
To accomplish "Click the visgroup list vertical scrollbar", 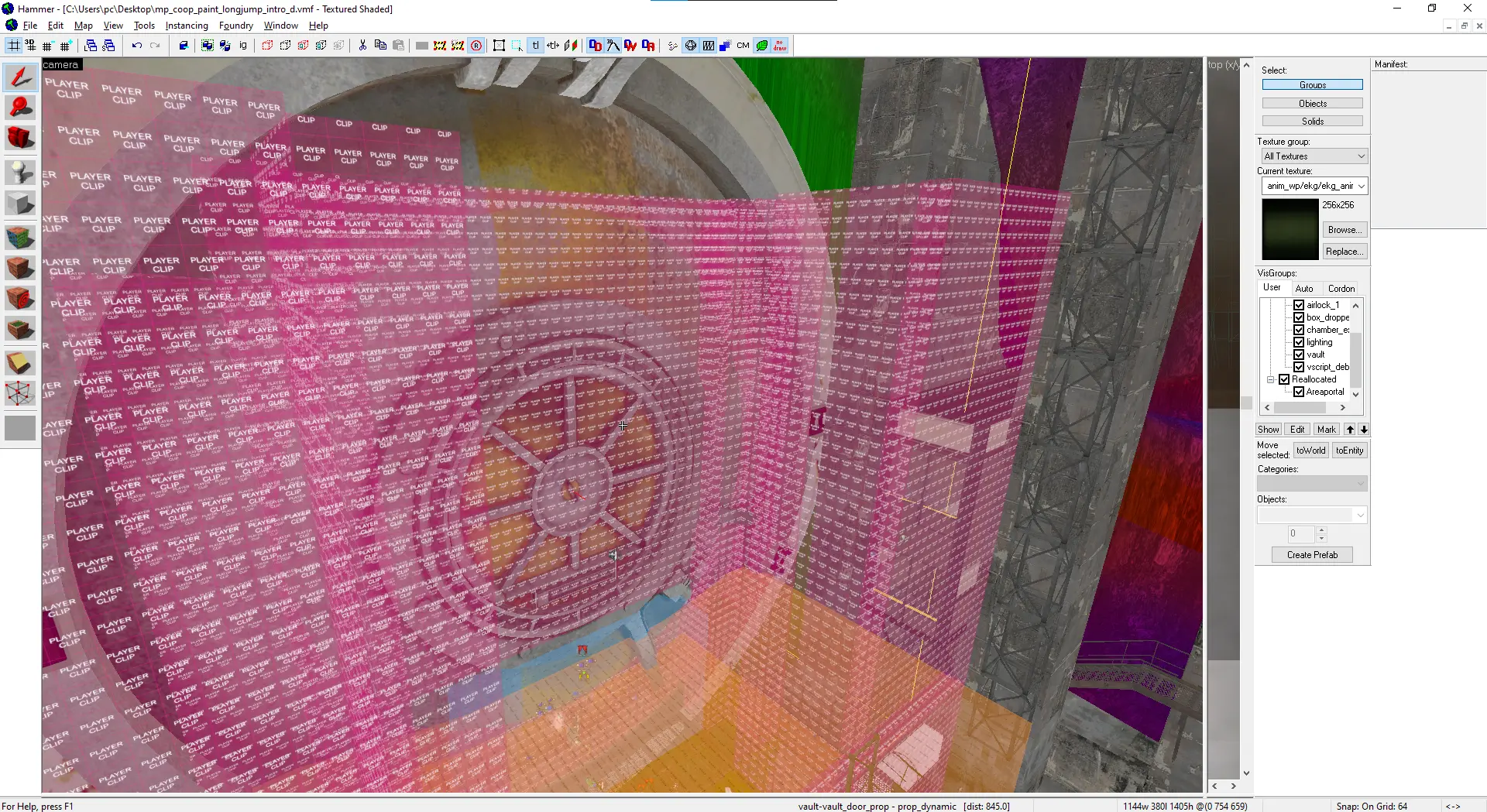I will (1355, 349).
